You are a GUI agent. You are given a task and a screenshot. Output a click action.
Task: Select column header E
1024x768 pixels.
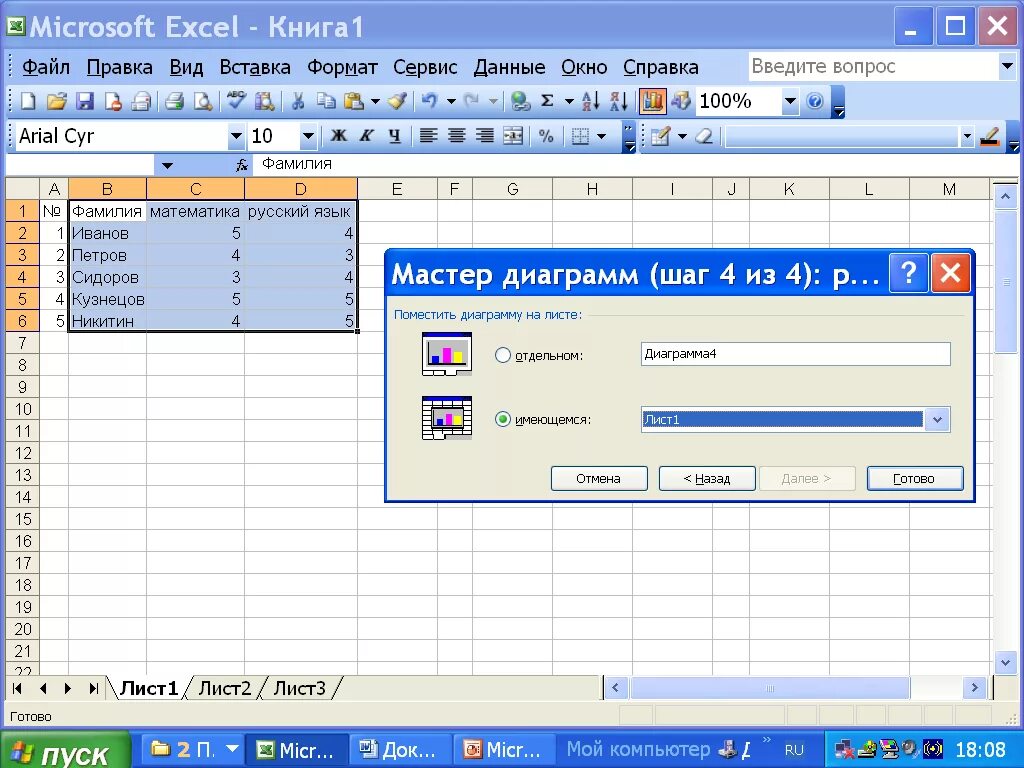pos(396,189)
